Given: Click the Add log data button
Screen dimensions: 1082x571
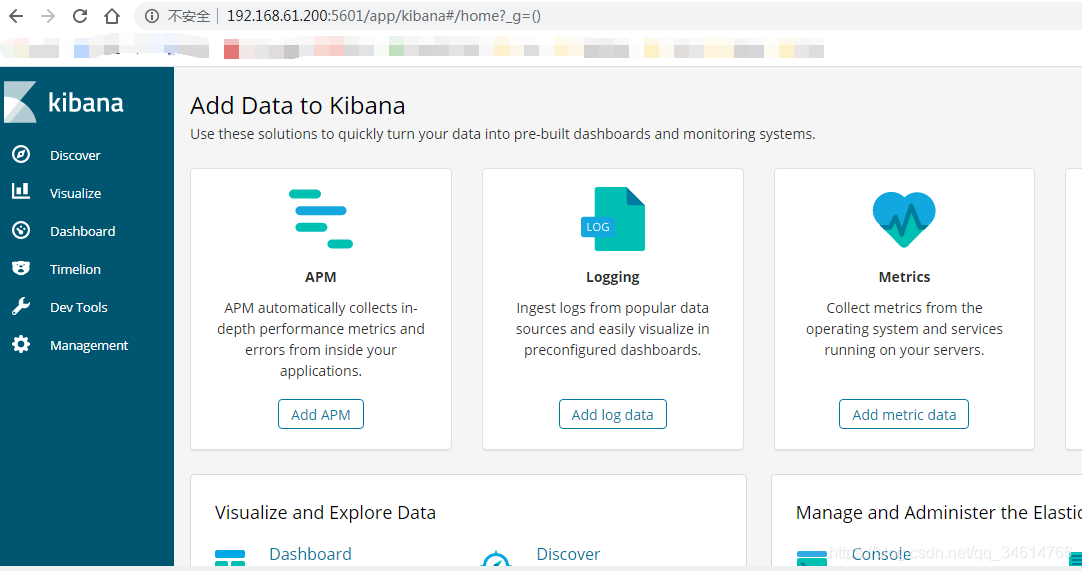Looking at the screenshot, I should 613,414.
